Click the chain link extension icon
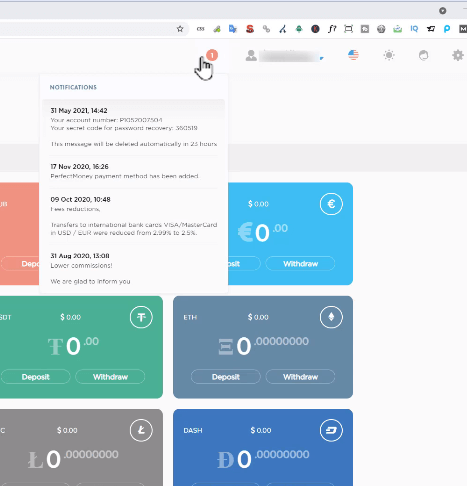Viewport: 467px width, 486px height. click(266, 29)
